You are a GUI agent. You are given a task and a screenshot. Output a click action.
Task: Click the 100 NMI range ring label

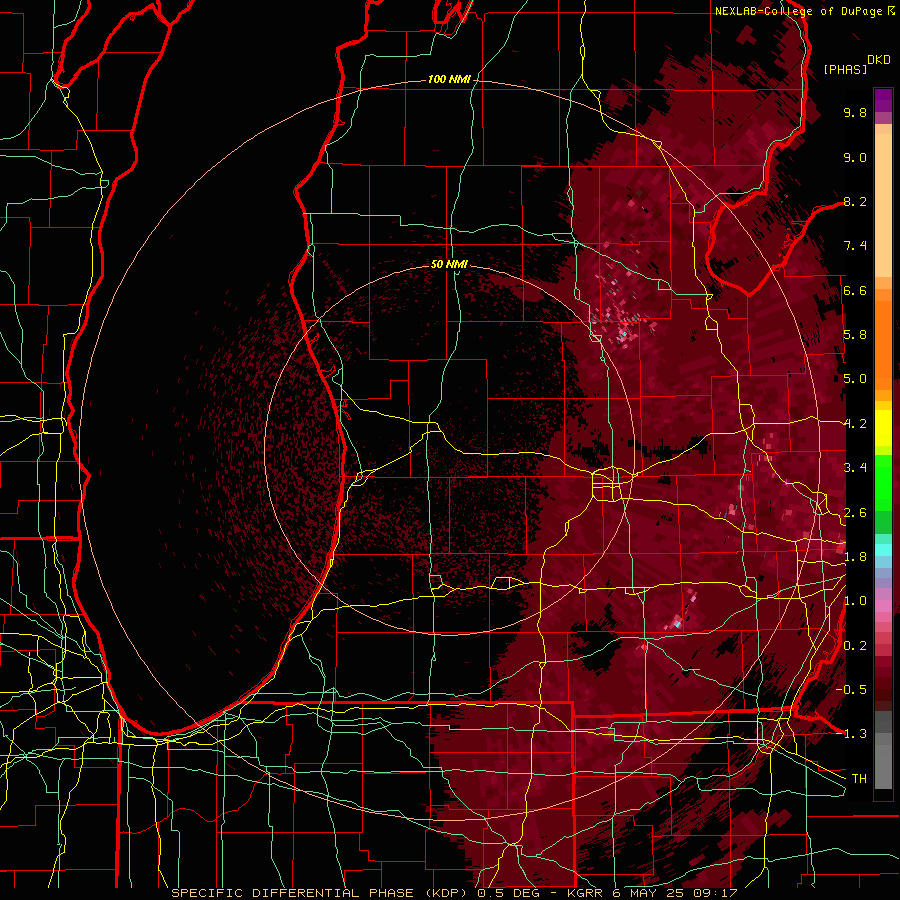click(449, 79)
